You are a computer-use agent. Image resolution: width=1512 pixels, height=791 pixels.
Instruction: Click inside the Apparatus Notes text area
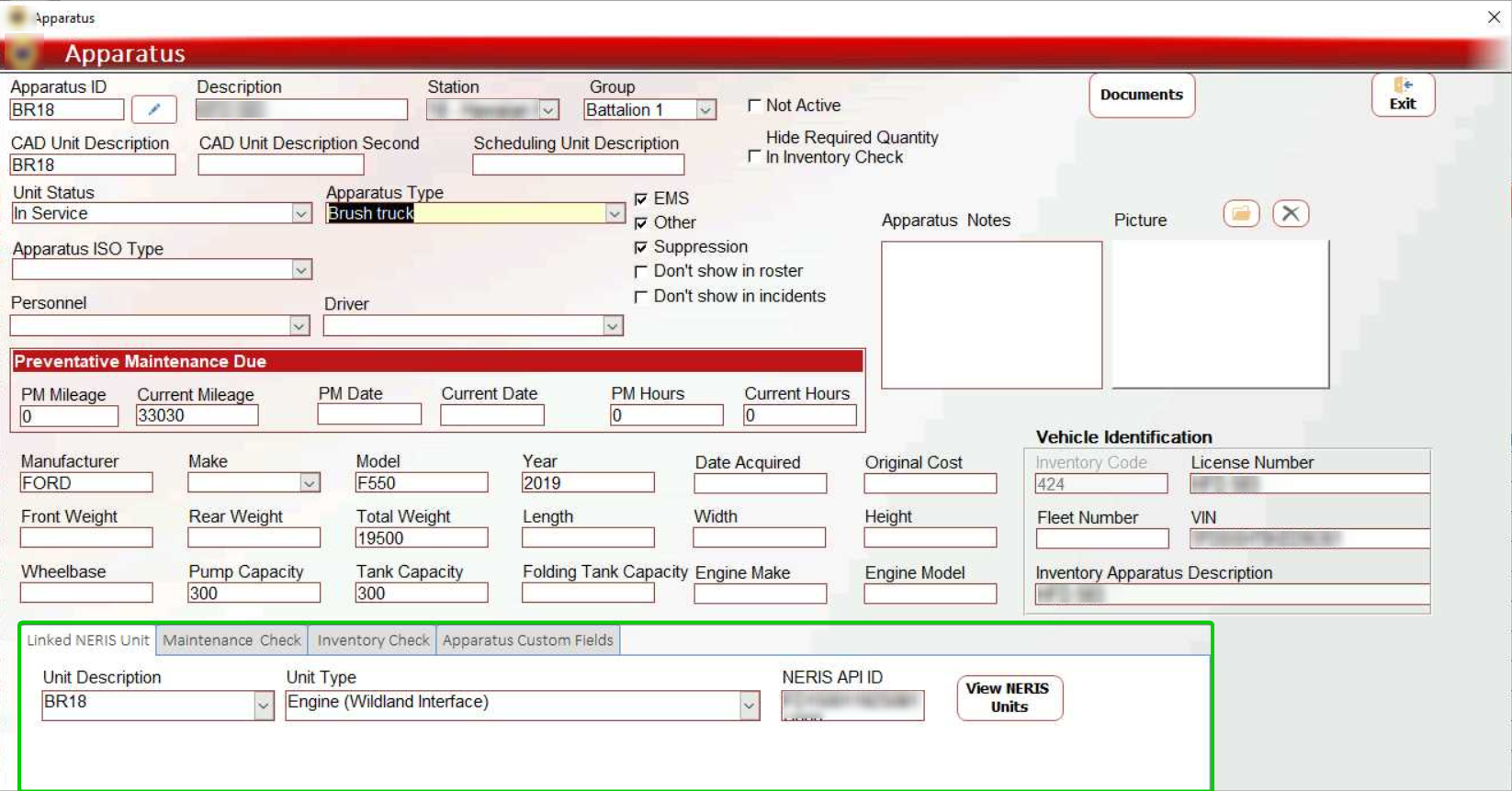(991, 314)
